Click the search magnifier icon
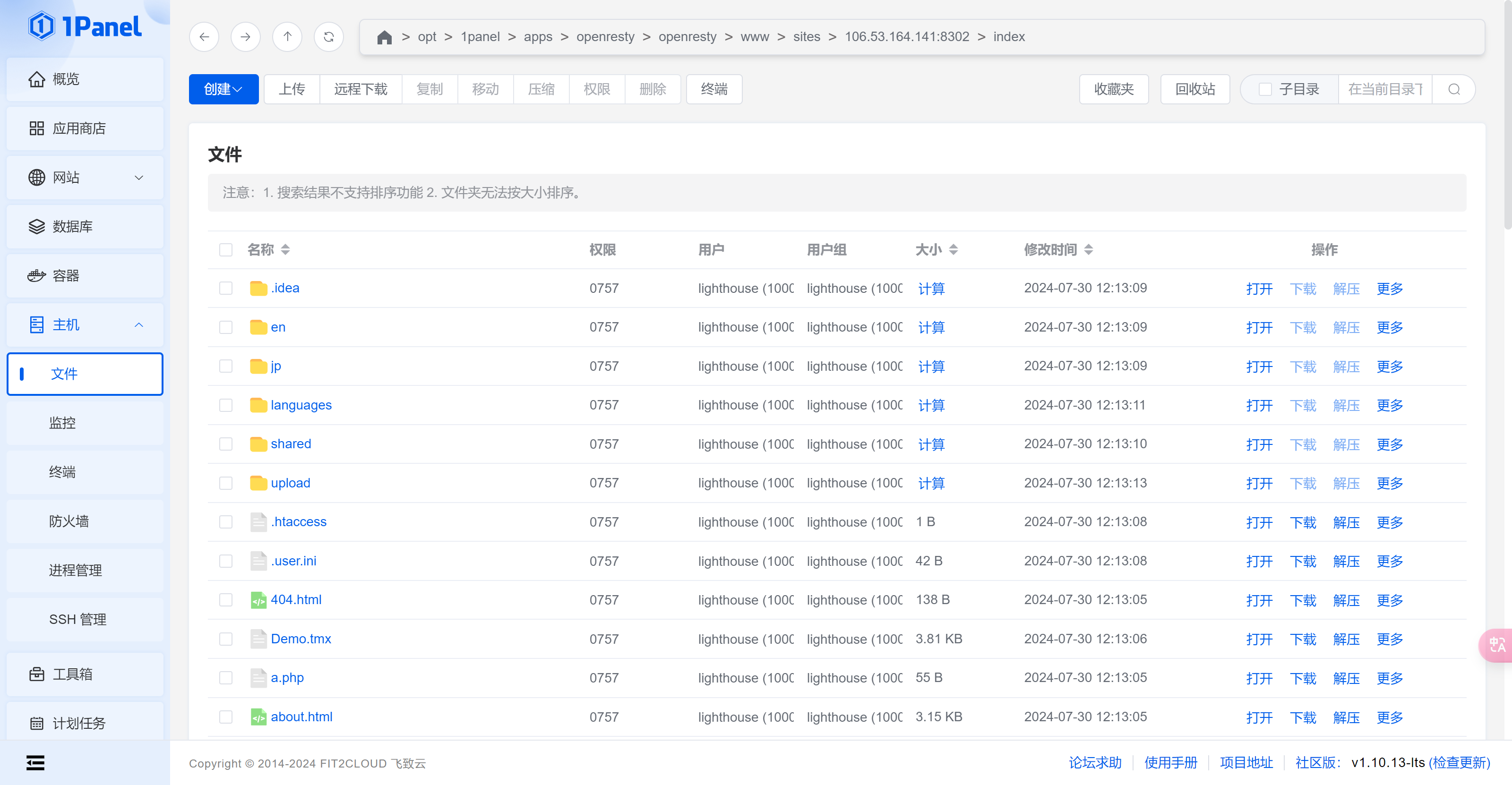 click(x=1454, y=89)
